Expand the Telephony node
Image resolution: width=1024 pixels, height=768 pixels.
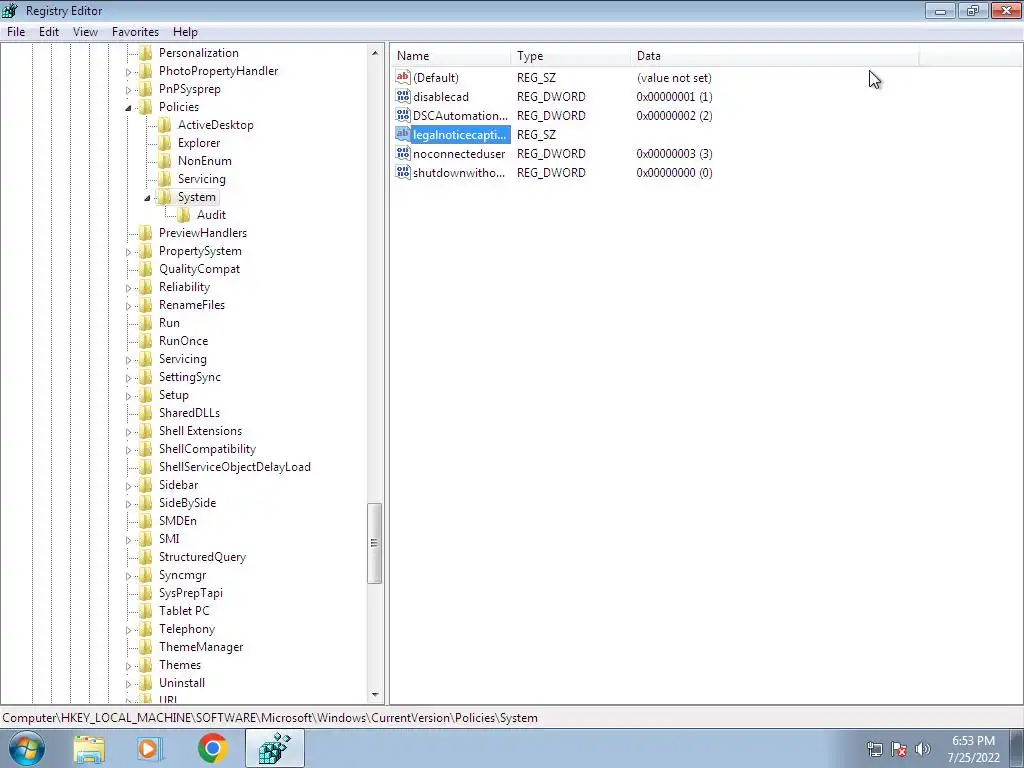click(128, 630)
